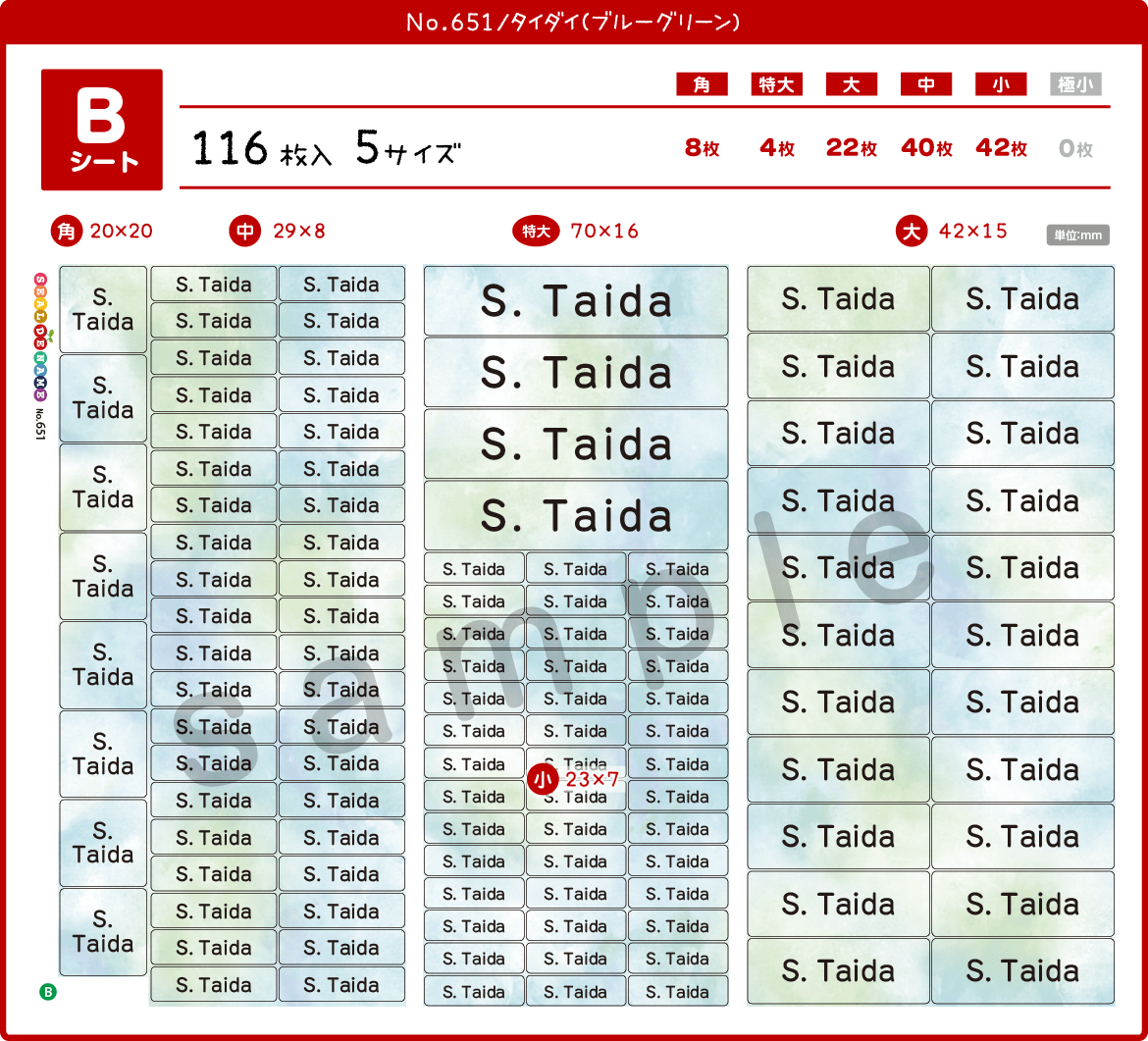1148x1041 pixels.
Task: Click the round 大 badge beside 42×15
Action: click(912, 232)
